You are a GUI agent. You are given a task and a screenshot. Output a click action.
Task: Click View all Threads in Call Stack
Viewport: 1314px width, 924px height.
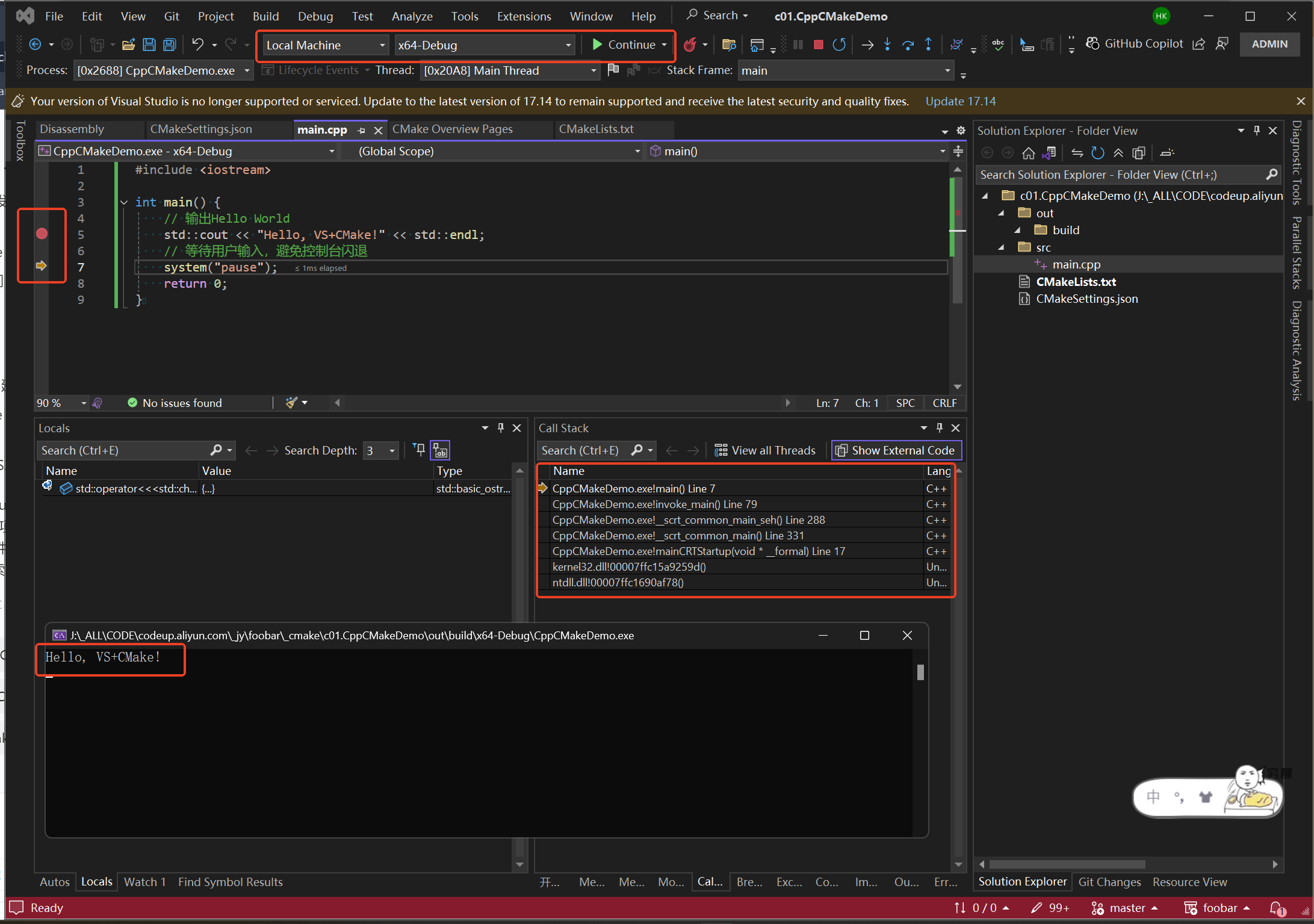tap(765, 450)
